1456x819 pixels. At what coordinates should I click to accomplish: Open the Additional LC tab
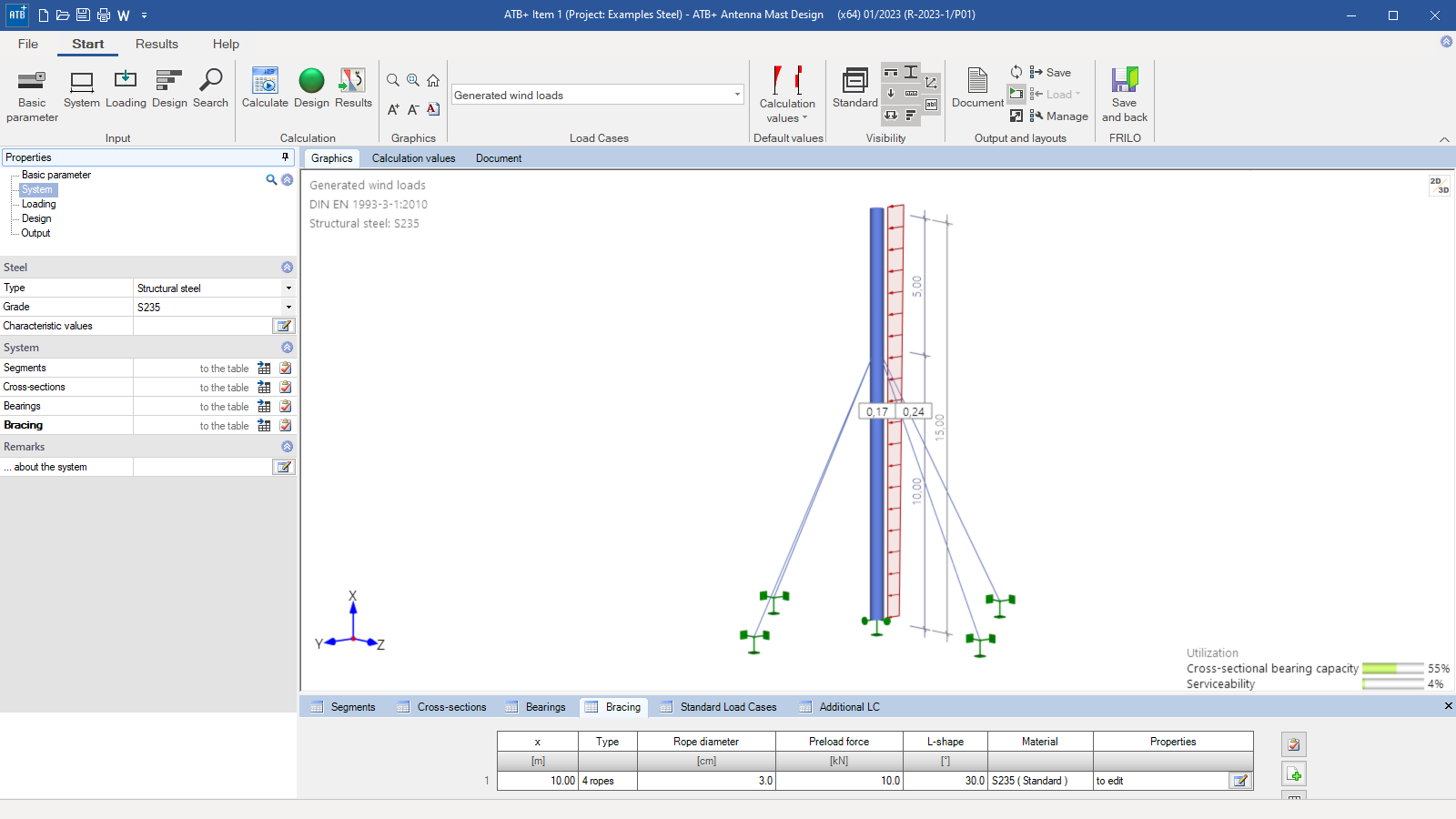(x=839, y=707)
